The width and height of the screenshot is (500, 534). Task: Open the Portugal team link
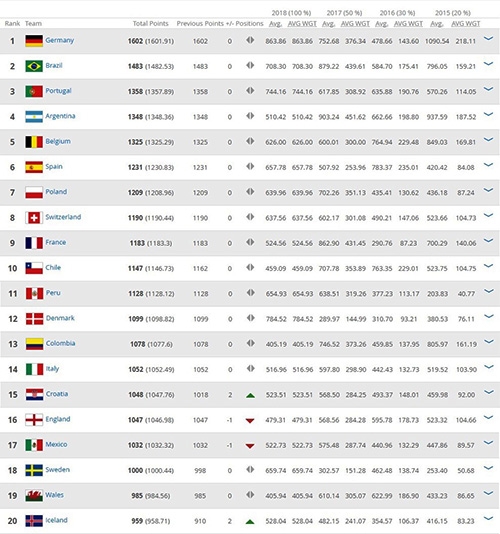coord(58,91)
